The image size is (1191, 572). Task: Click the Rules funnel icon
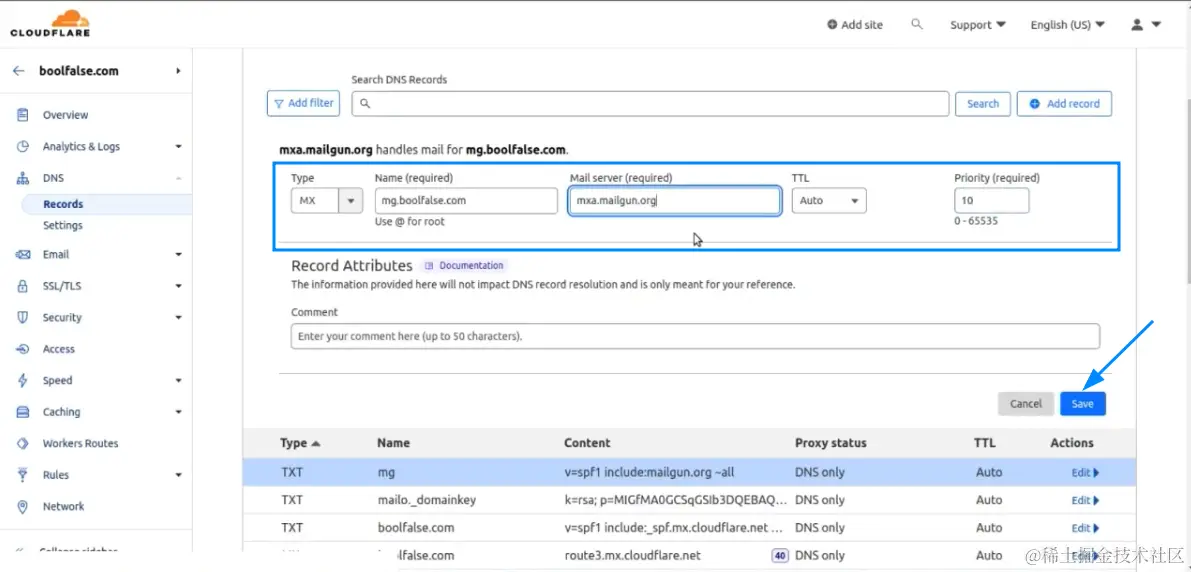(x=23, y=475)
